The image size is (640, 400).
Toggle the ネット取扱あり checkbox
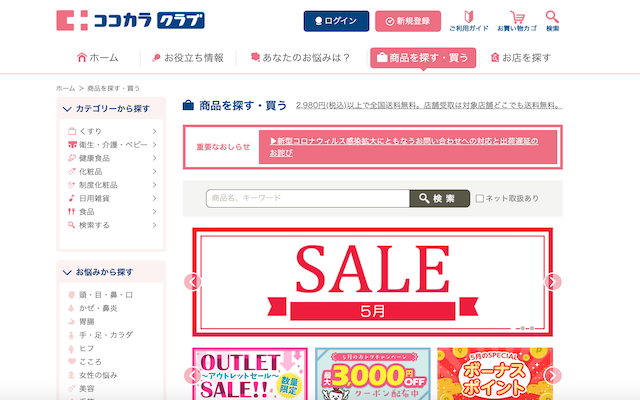(x=480, y=198)
